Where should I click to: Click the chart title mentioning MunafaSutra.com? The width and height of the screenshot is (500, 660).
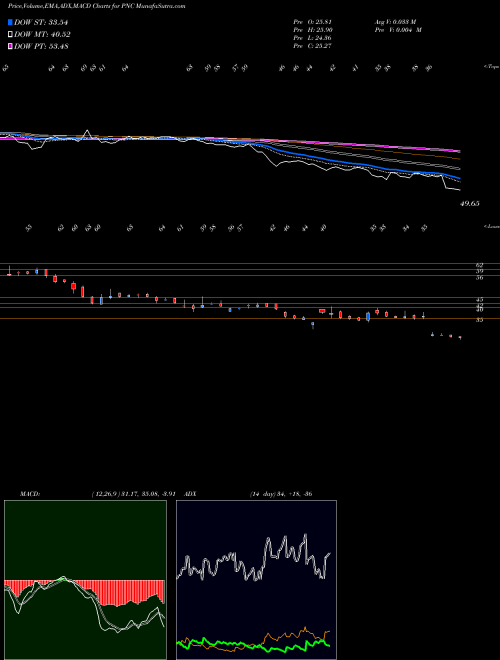(96, 7)
